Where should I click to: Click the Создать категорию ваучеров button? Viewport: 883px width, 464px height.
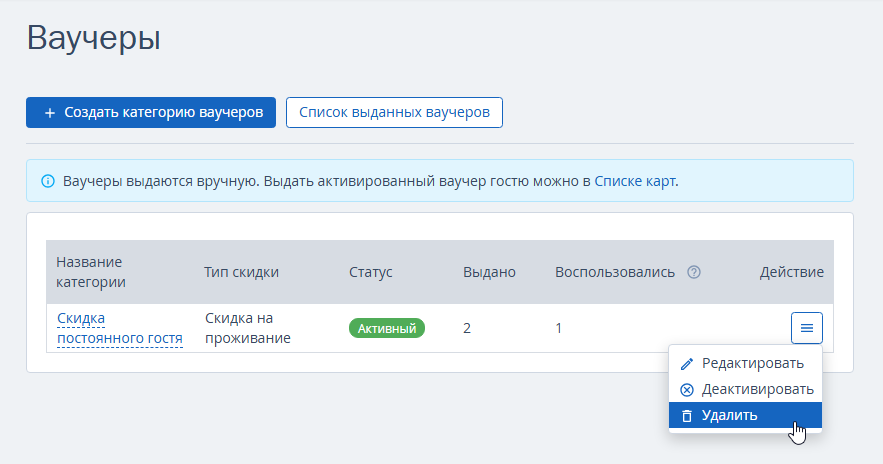click(x=151, y=113)
